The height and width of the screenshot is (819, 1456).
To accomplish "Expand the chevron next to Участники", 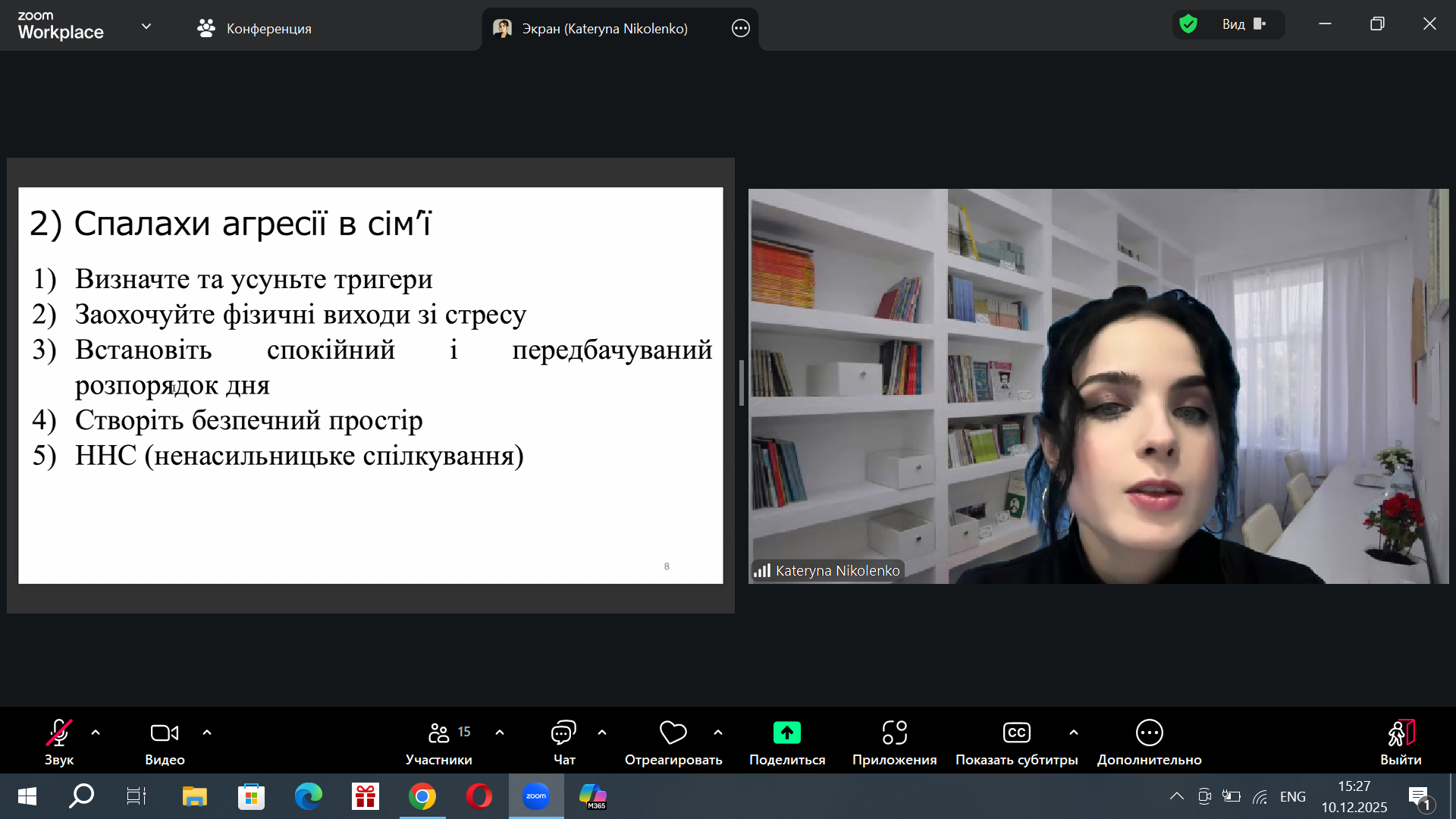I will (500, 733).
